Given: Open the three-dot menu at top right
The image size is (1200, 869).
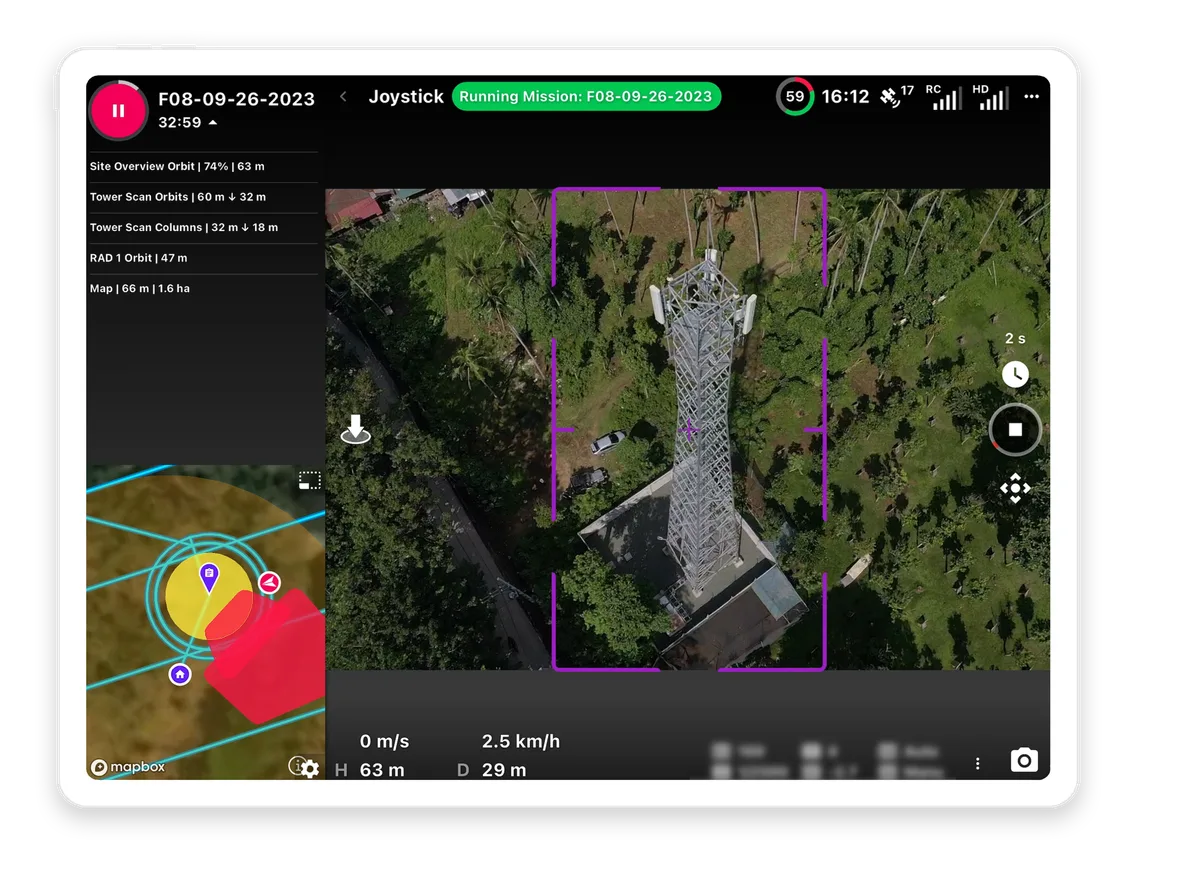Looking at the screenshot, I should (x=1031, y=97).
